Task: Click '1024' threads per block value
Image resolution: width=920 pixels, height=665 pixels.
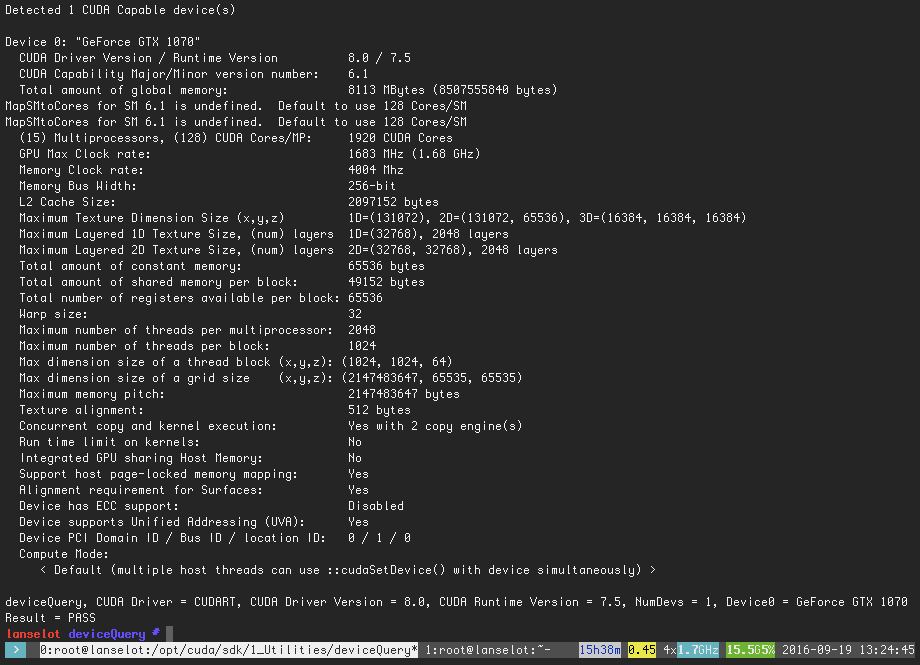Action: click(361, 346)
